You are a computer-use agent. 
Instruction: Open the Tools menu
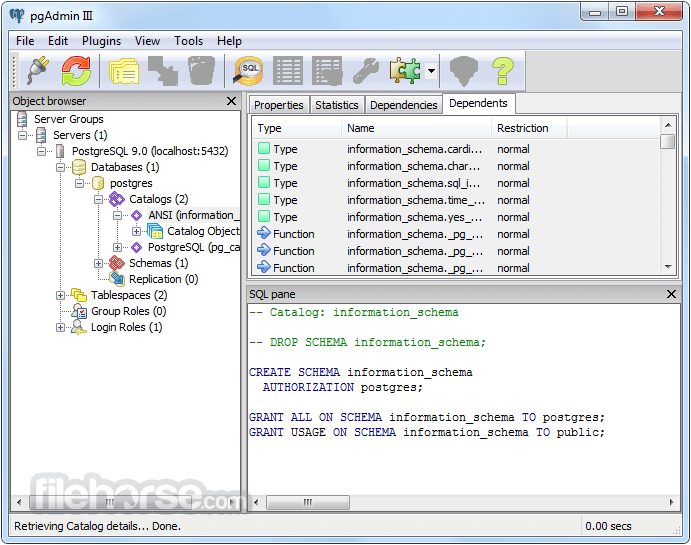(188, 41)
